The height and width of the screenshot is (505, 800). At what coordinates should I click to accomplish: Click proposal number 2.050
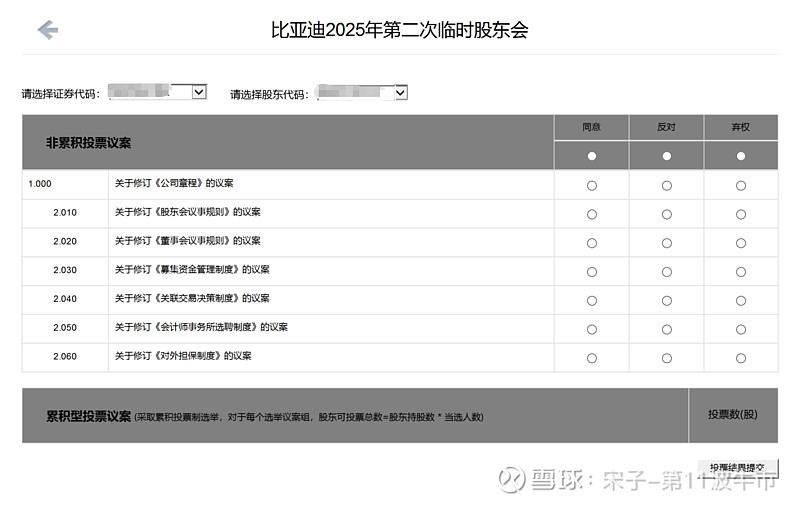[x=65, y=328]
